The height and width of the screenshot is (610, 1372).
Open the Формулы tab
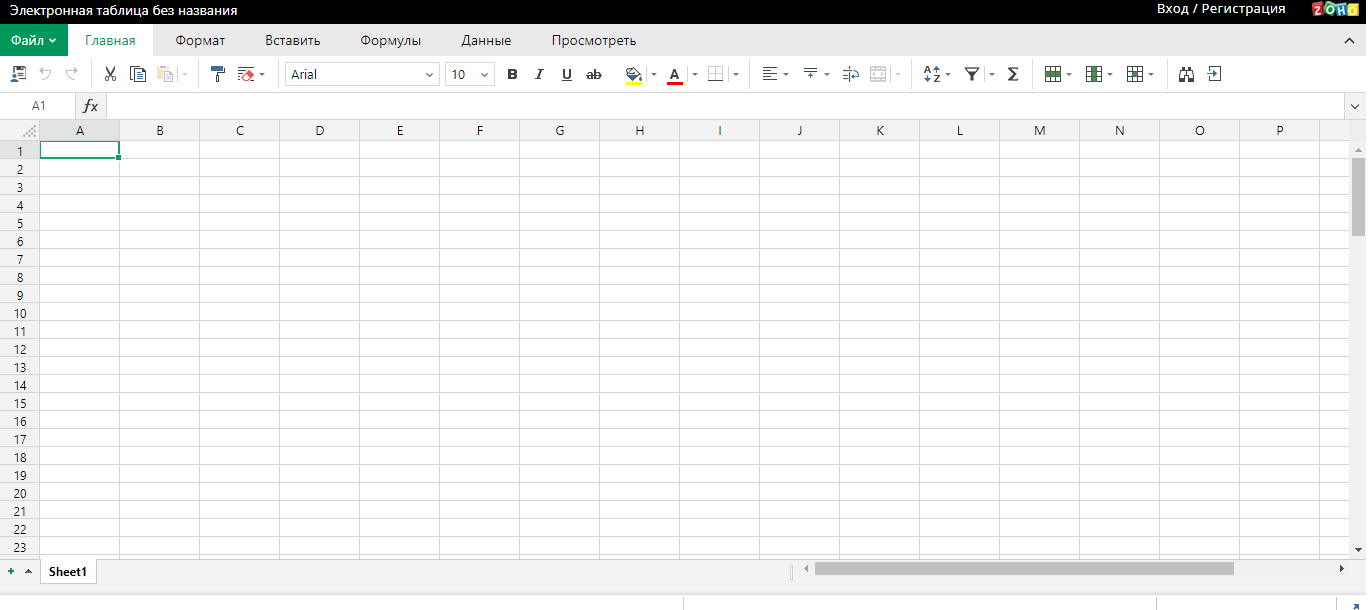(391, 41)
